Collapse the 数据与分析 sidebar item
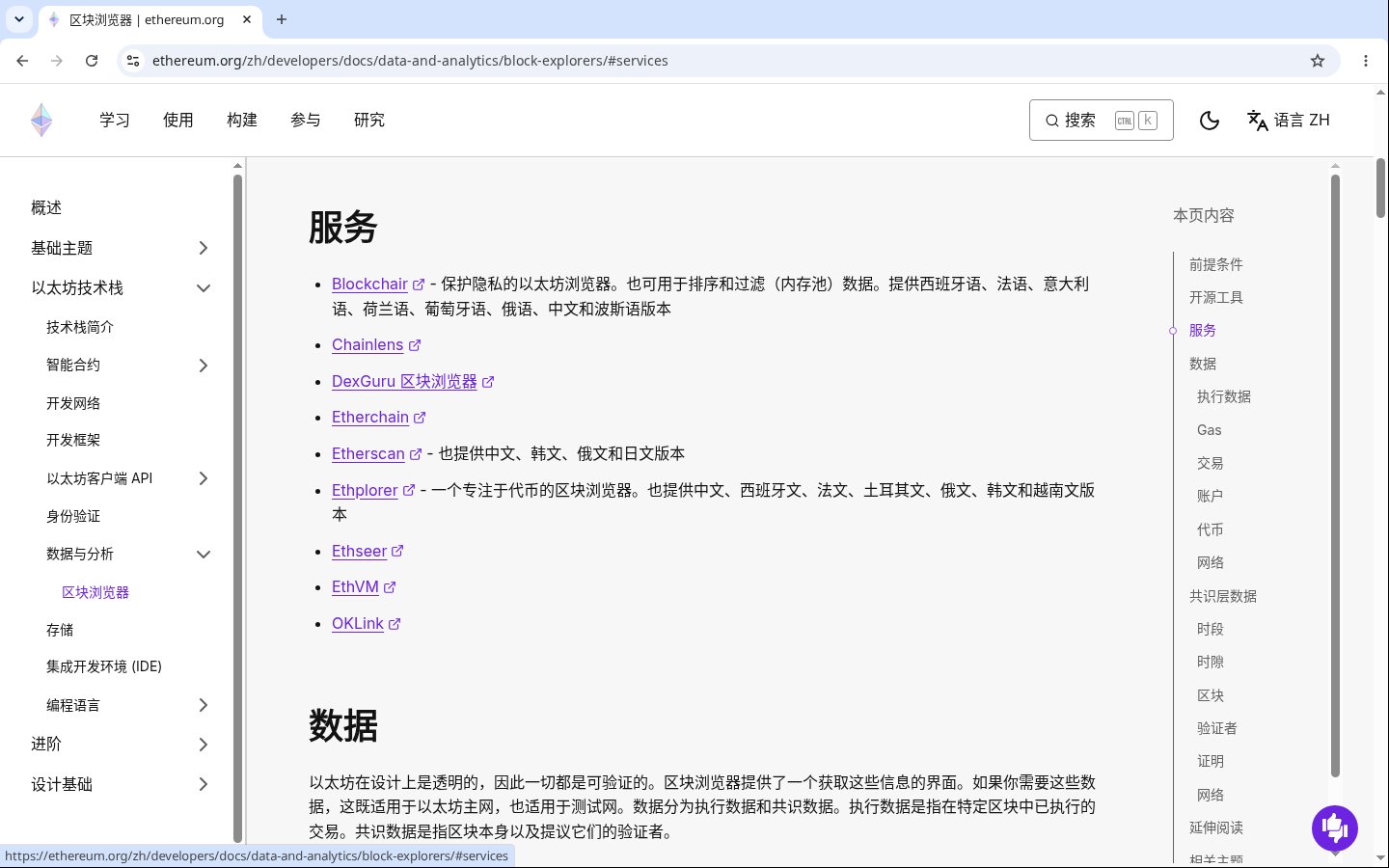The width and height of the screenshot is (1389, 868). (x=204, y=555)
